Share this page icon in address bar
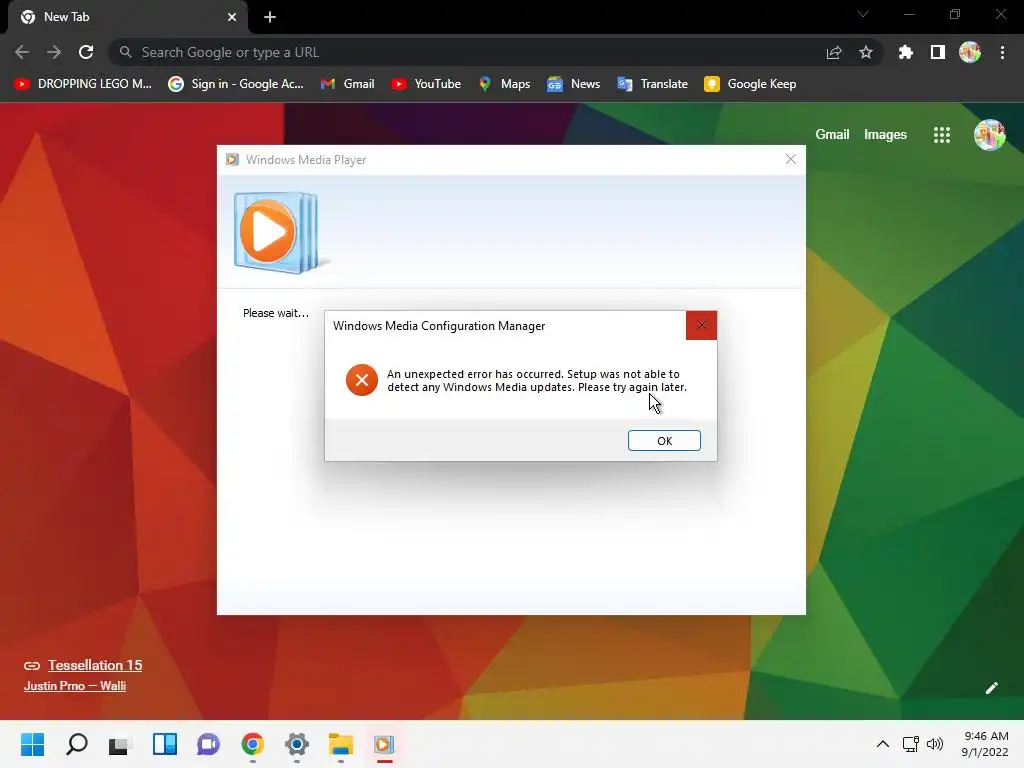This screenshot has width=1024, height=768. click(834, 52)
